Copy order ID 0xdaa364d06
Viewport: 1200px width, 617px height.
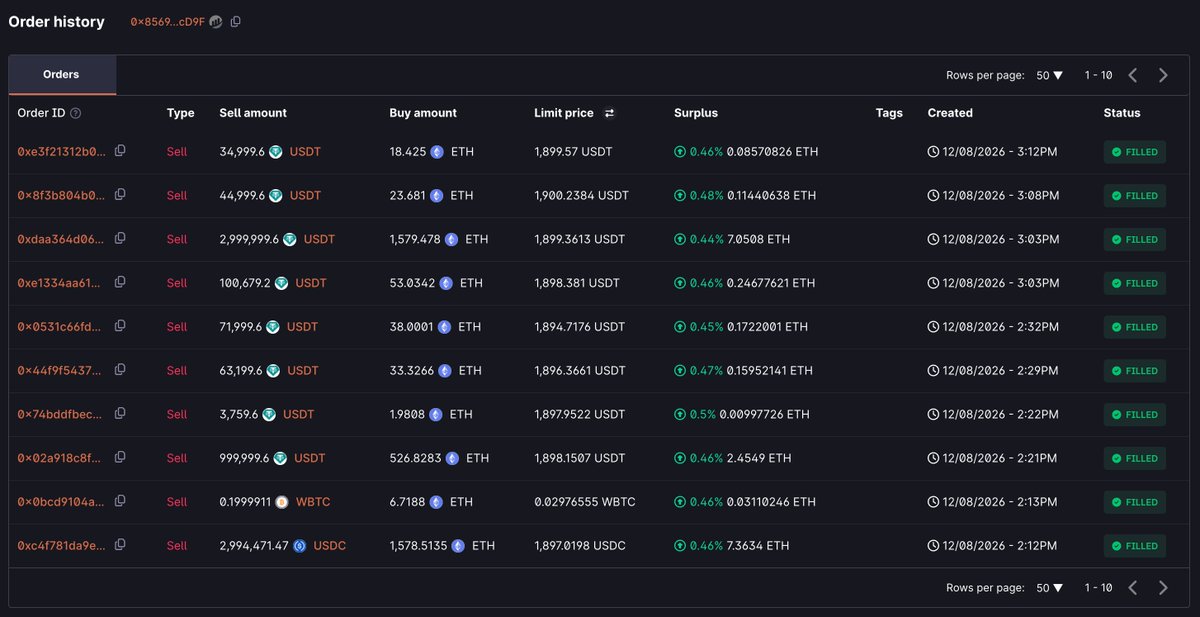tap(120, 239)
